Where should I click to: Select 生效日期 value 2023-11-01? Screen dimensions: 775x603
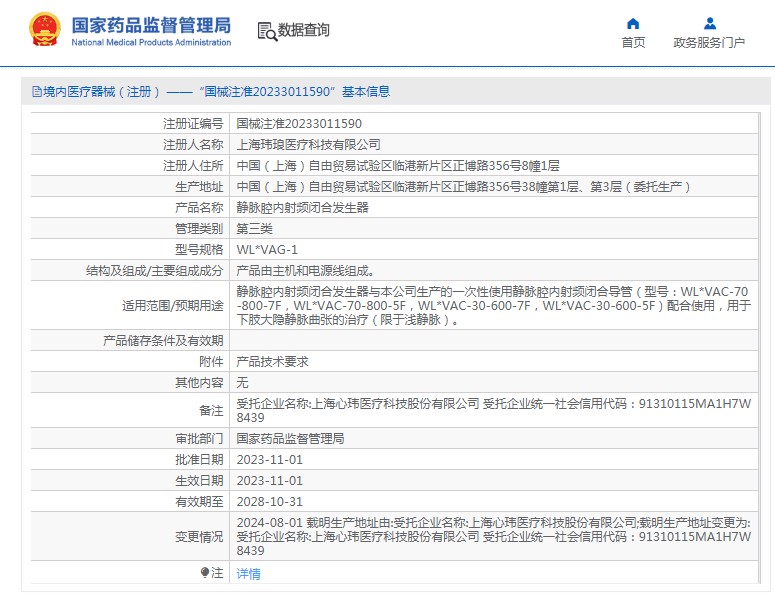point(269,480)
